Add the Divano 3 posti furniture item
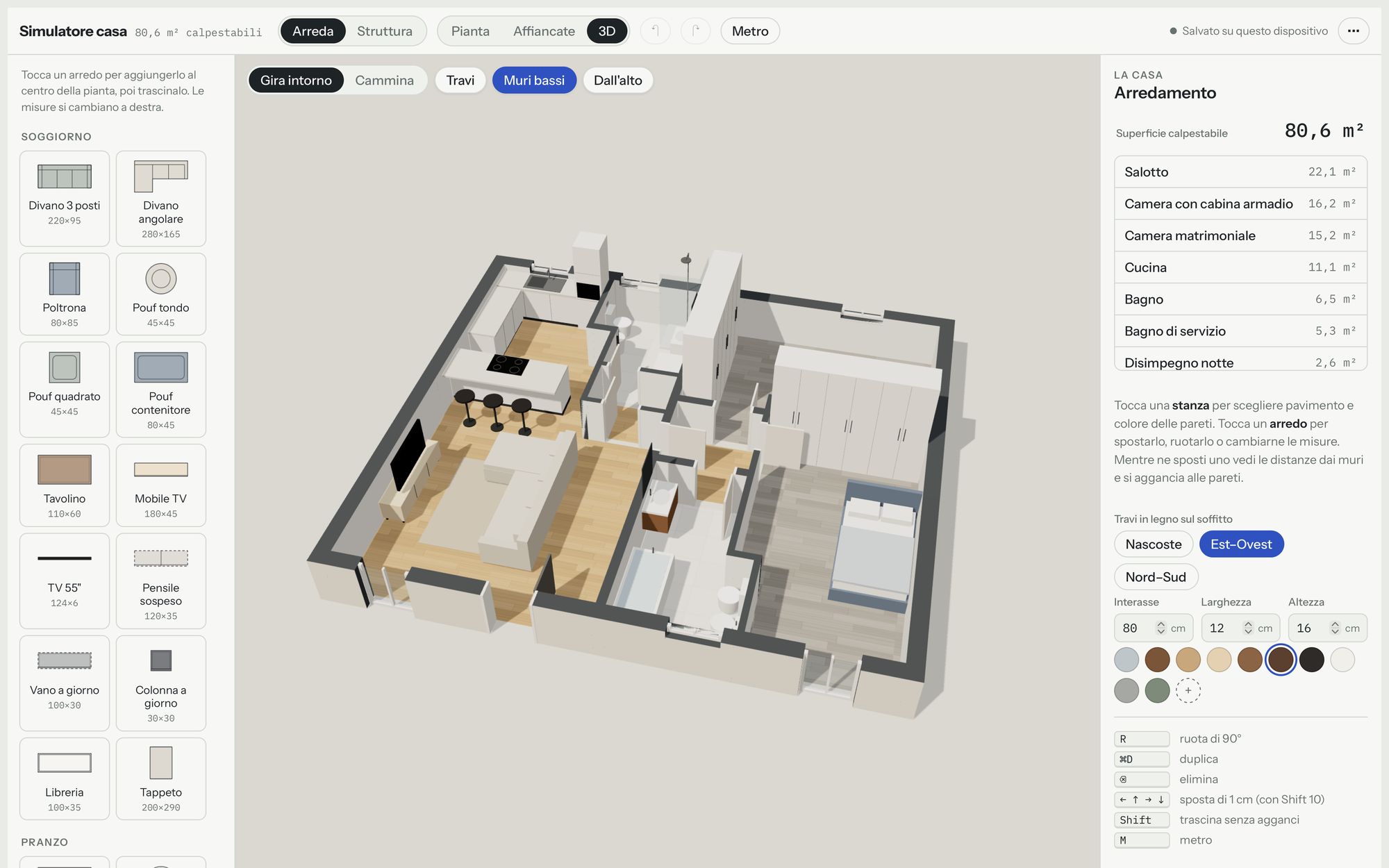The width and height of the screenshot is (1389, 868). tap(65, 199)
